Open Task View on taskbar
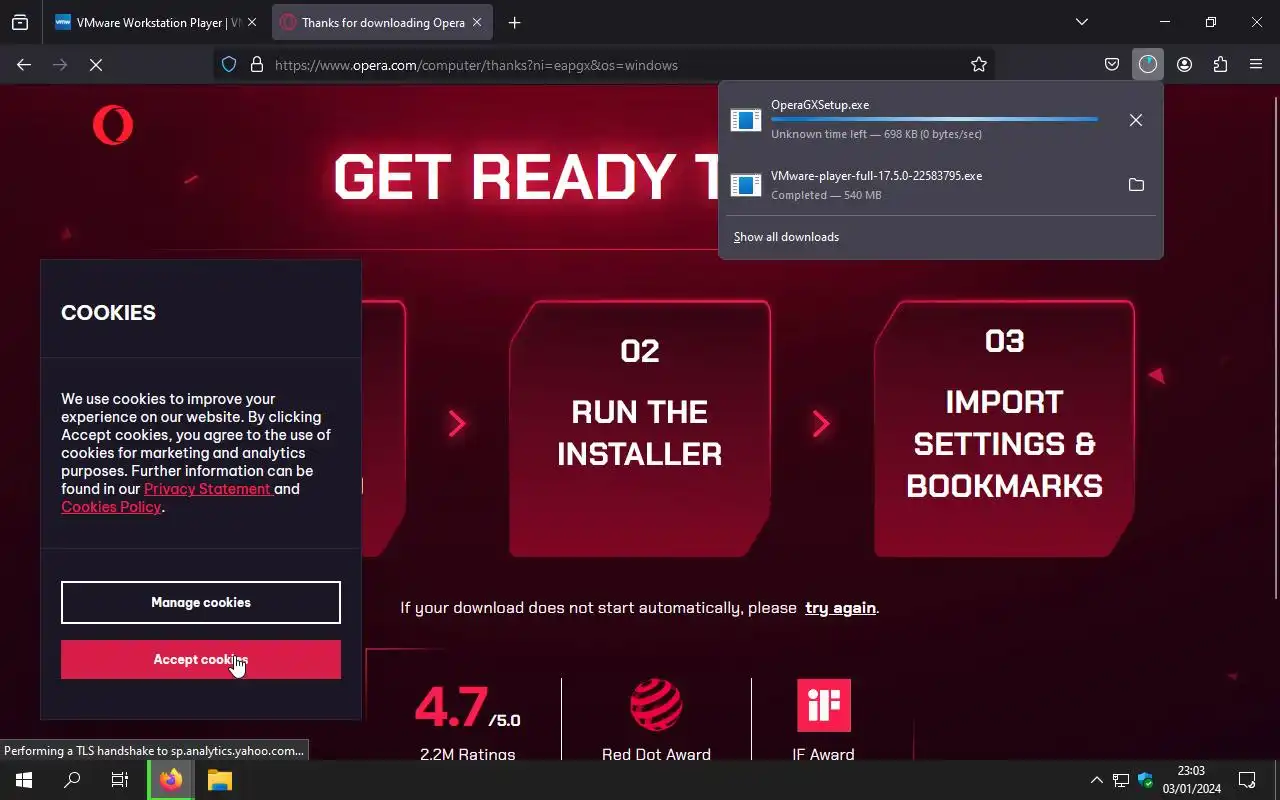Viewport: 1280px width, 800px height. (120, 780)
